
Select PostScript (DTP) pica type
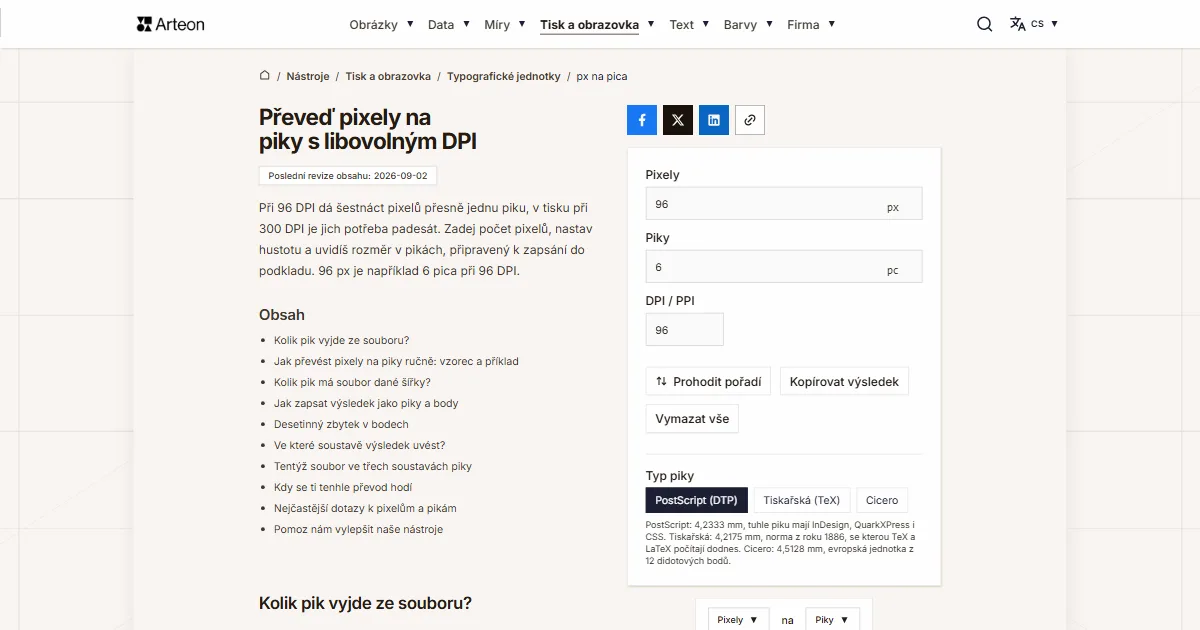696,500
